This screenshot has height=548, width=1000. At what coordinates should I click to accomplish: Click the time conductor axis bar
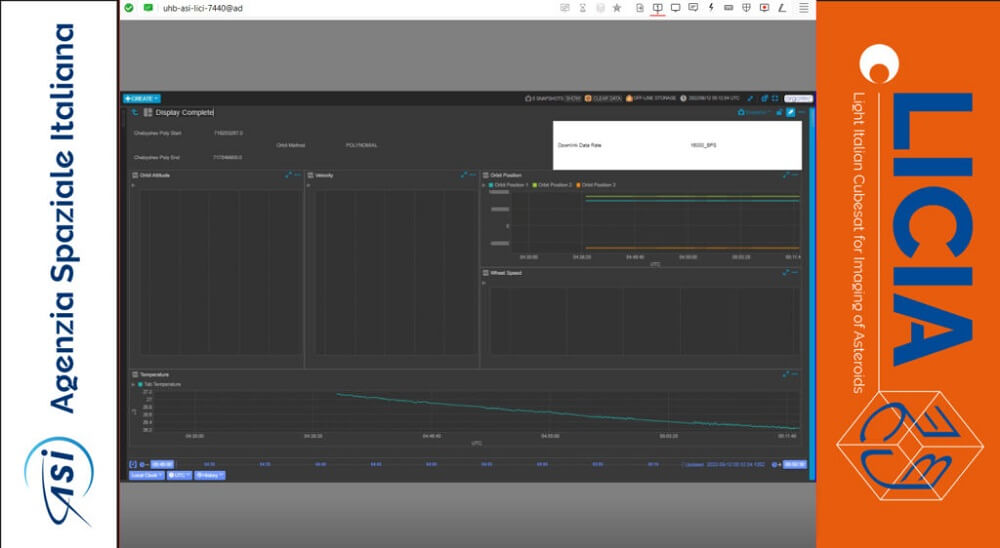click(420, 464)
